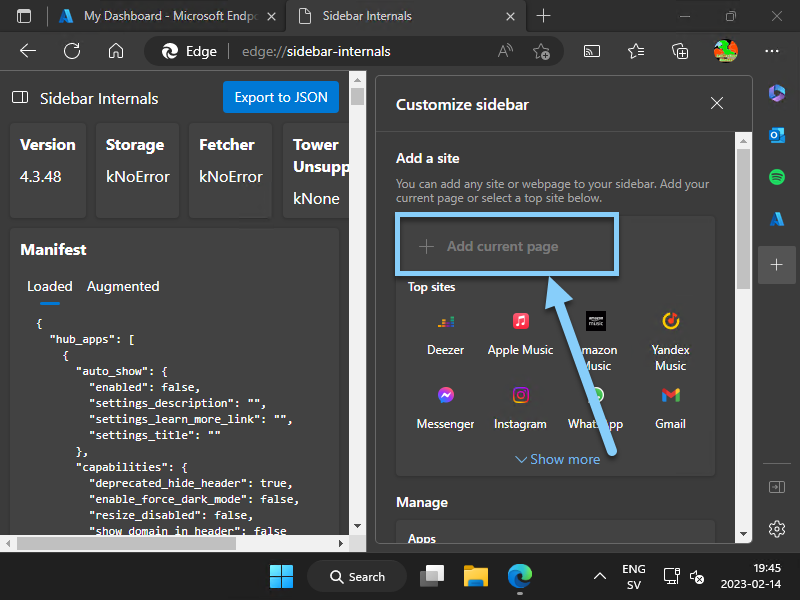Viewport: 800px width, 600px height.
Task: Click Add current page button
Action: point(503,246)
